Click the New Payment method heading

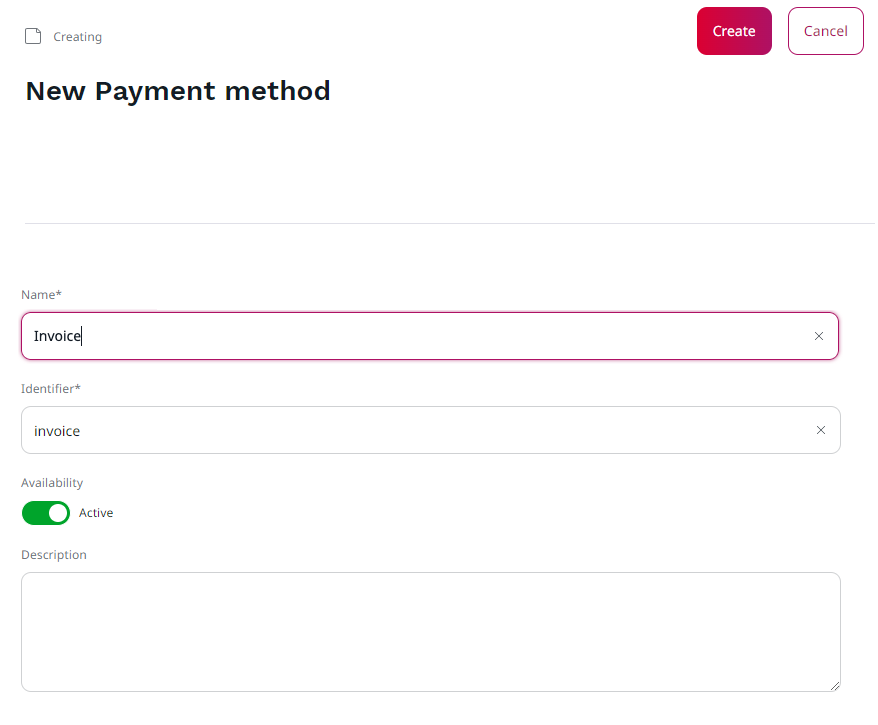pos(177,91)
